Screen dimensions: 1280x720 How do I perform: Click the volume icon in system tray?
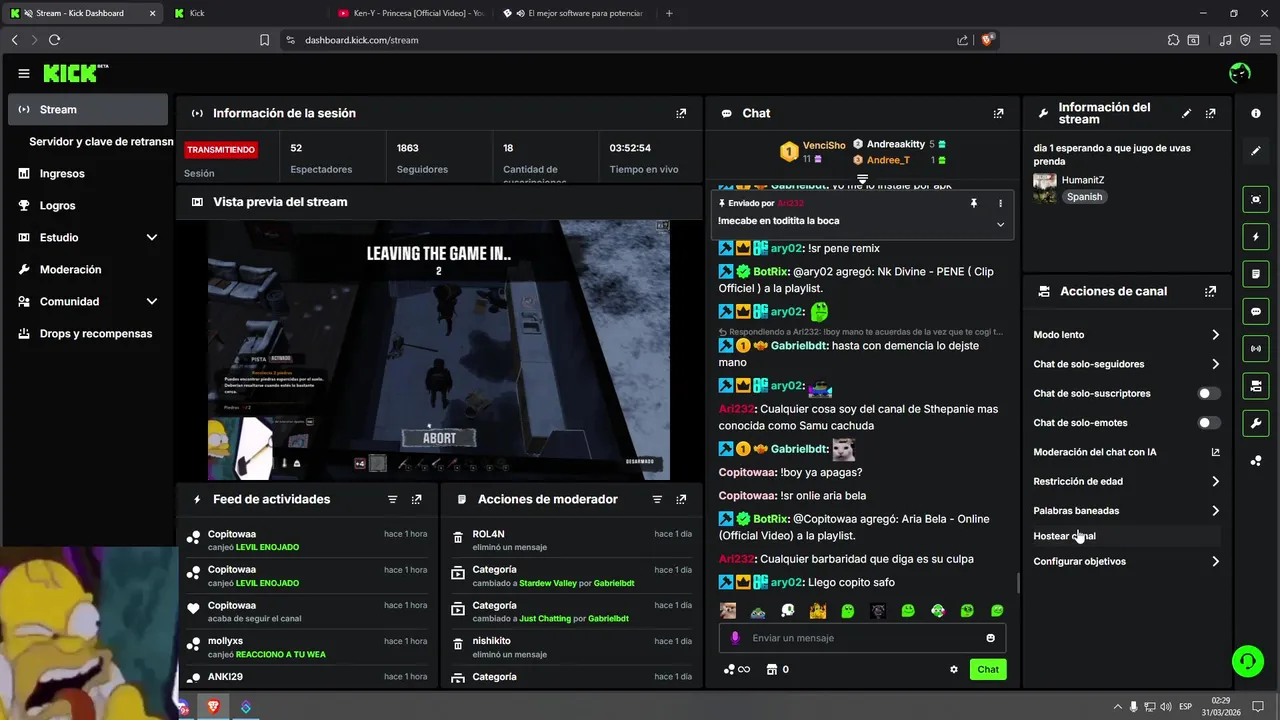pyautogui.click(x=1167, y=707)
